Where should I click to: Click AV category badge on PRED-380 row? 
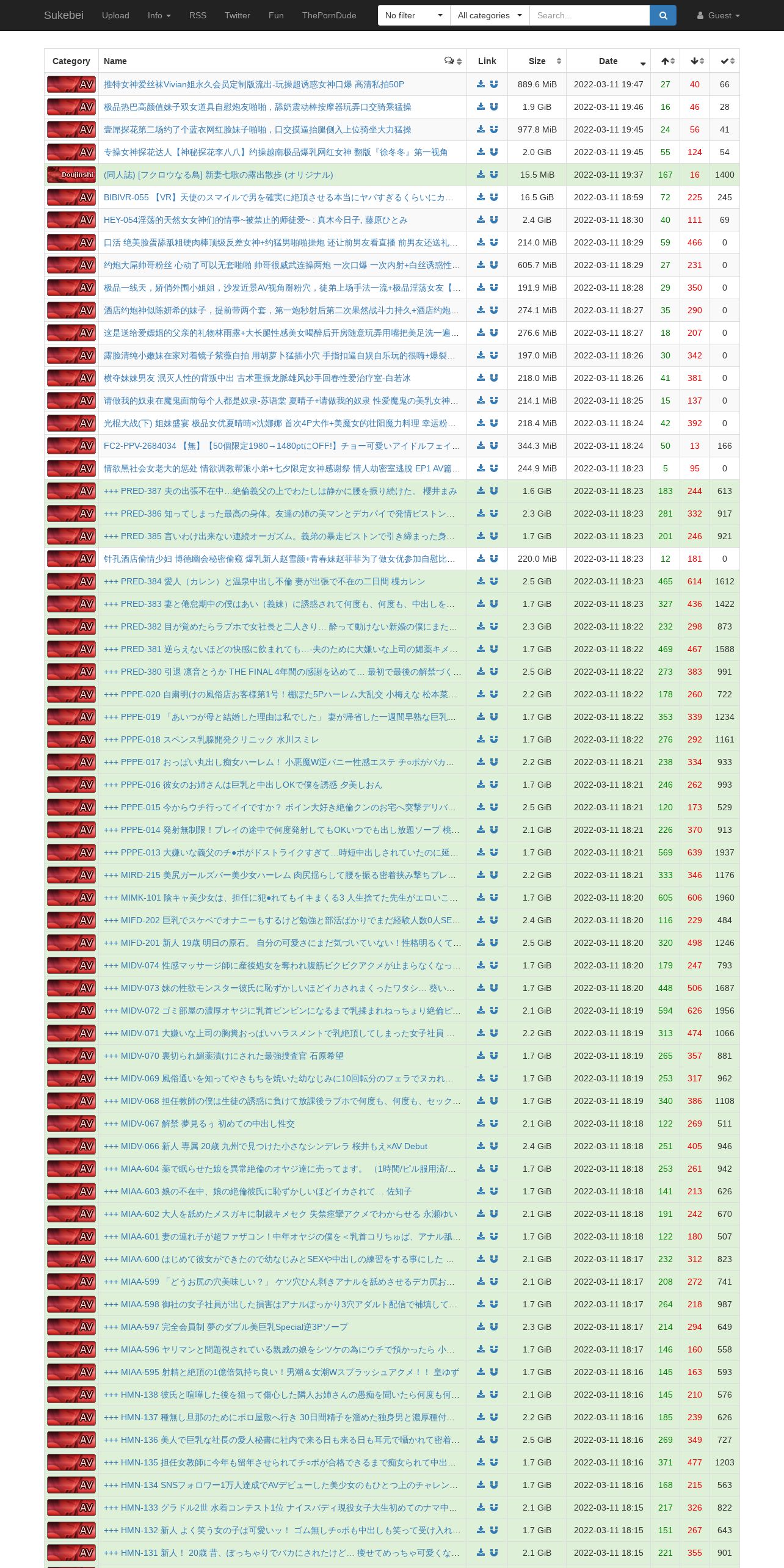pyautogui.click(x=71, y=672)
